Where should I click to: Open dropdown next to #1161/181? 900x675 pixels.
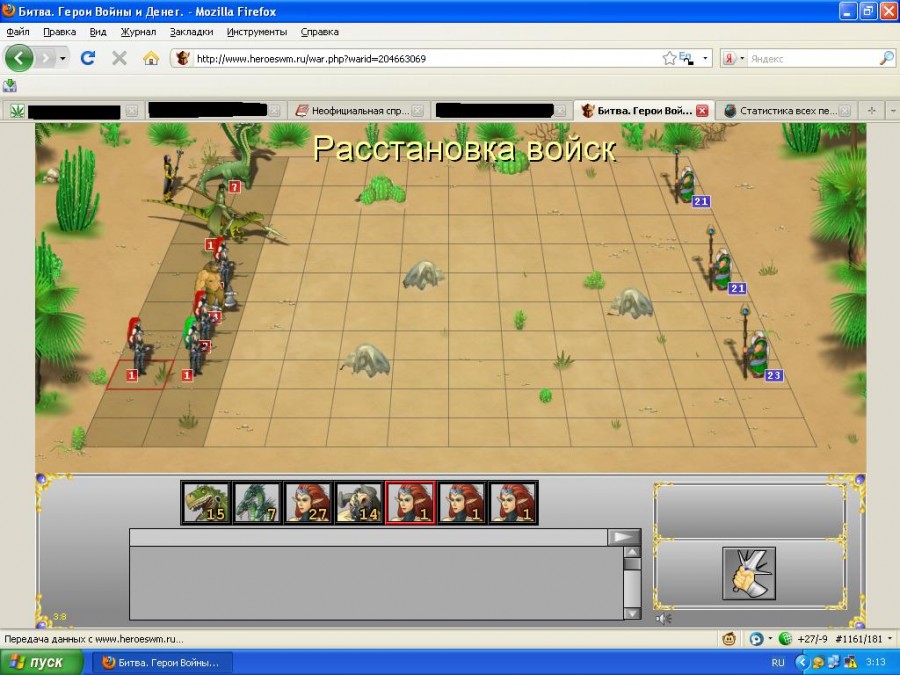[890, 639]
